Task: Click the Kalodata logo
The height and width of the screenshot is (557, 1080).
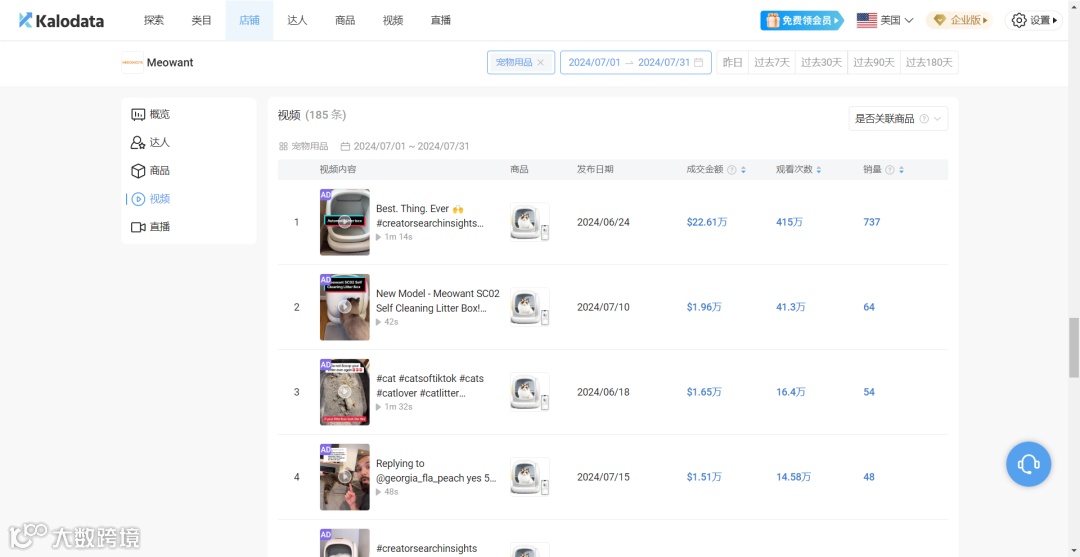Action: [x=61, y=21]
